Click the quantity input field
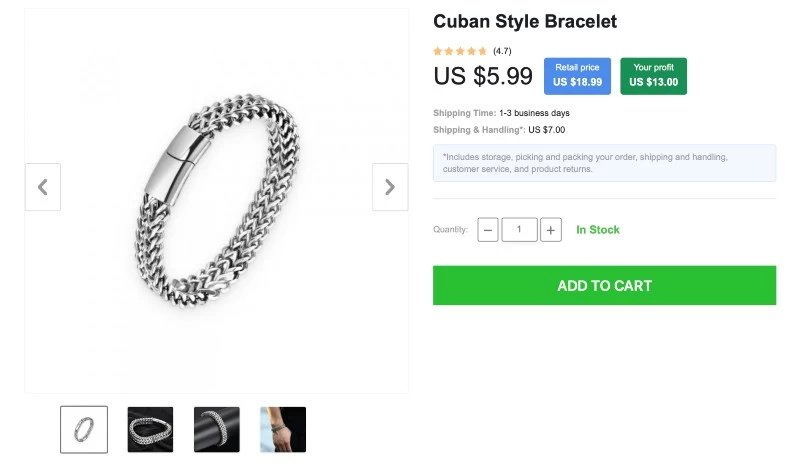 tap(519, 230)
